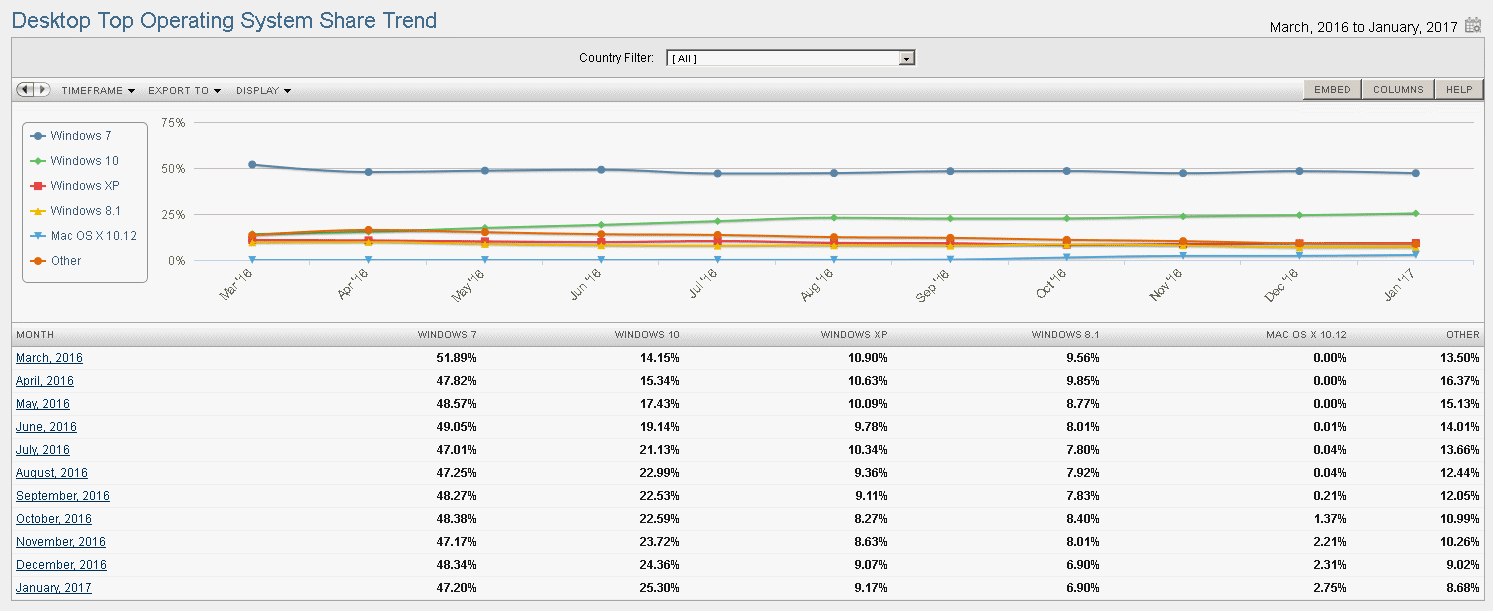
Task: Open the November, 2016 link
Action: (x=61, y=542)
